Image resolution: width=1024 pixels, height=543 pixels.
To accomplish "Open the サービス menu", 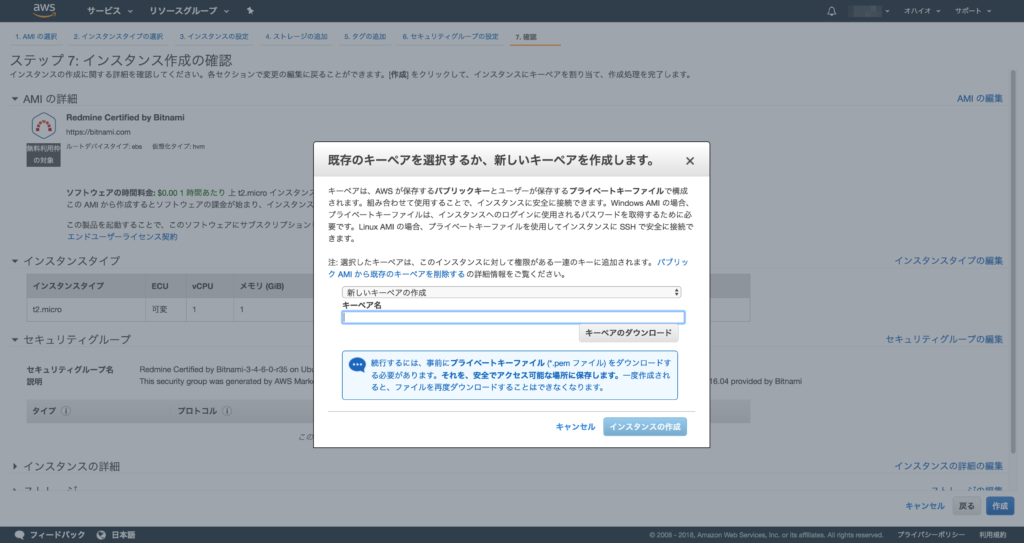I will point(109,11).
